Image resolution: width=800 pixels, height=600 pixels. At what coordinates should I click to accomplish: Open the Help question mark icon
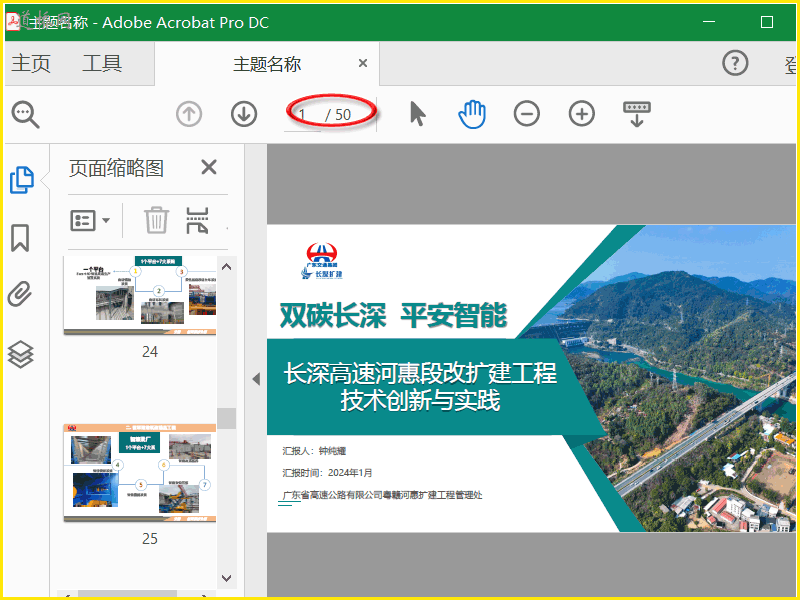pyautogui.click(x=735, y=63)
